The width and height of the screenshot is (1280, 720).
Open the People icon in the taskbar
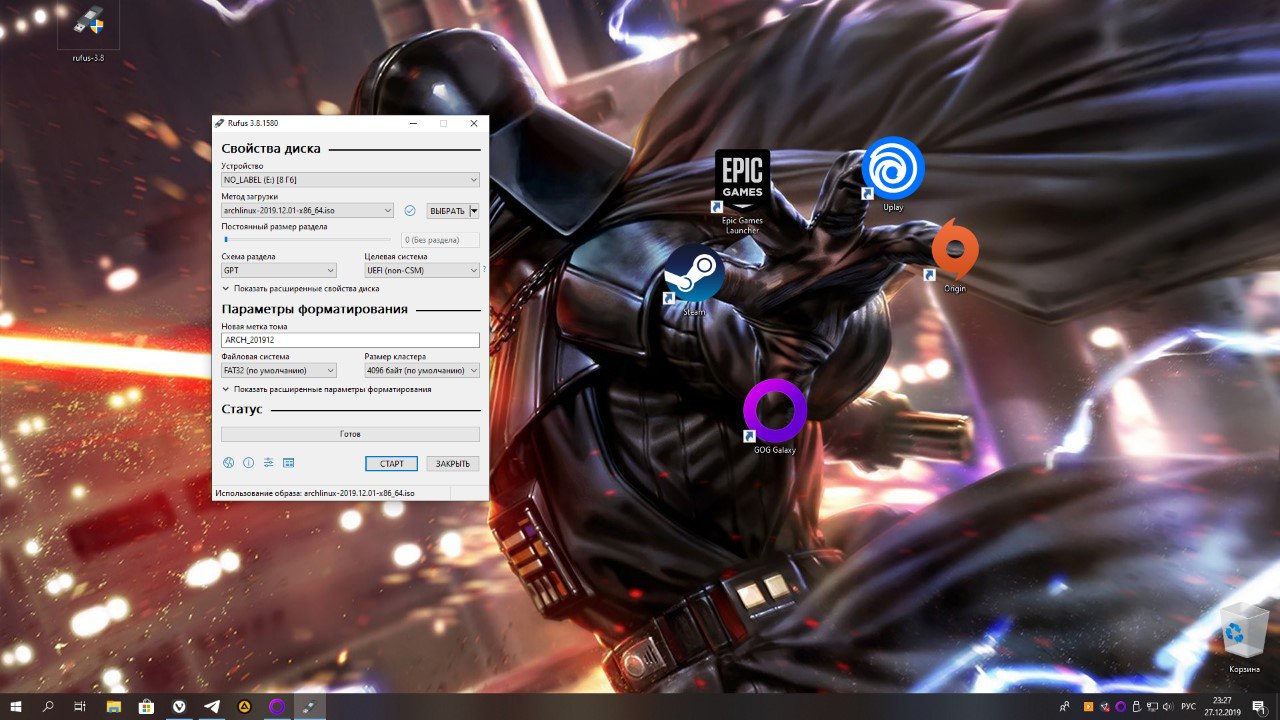(1065, 707)
